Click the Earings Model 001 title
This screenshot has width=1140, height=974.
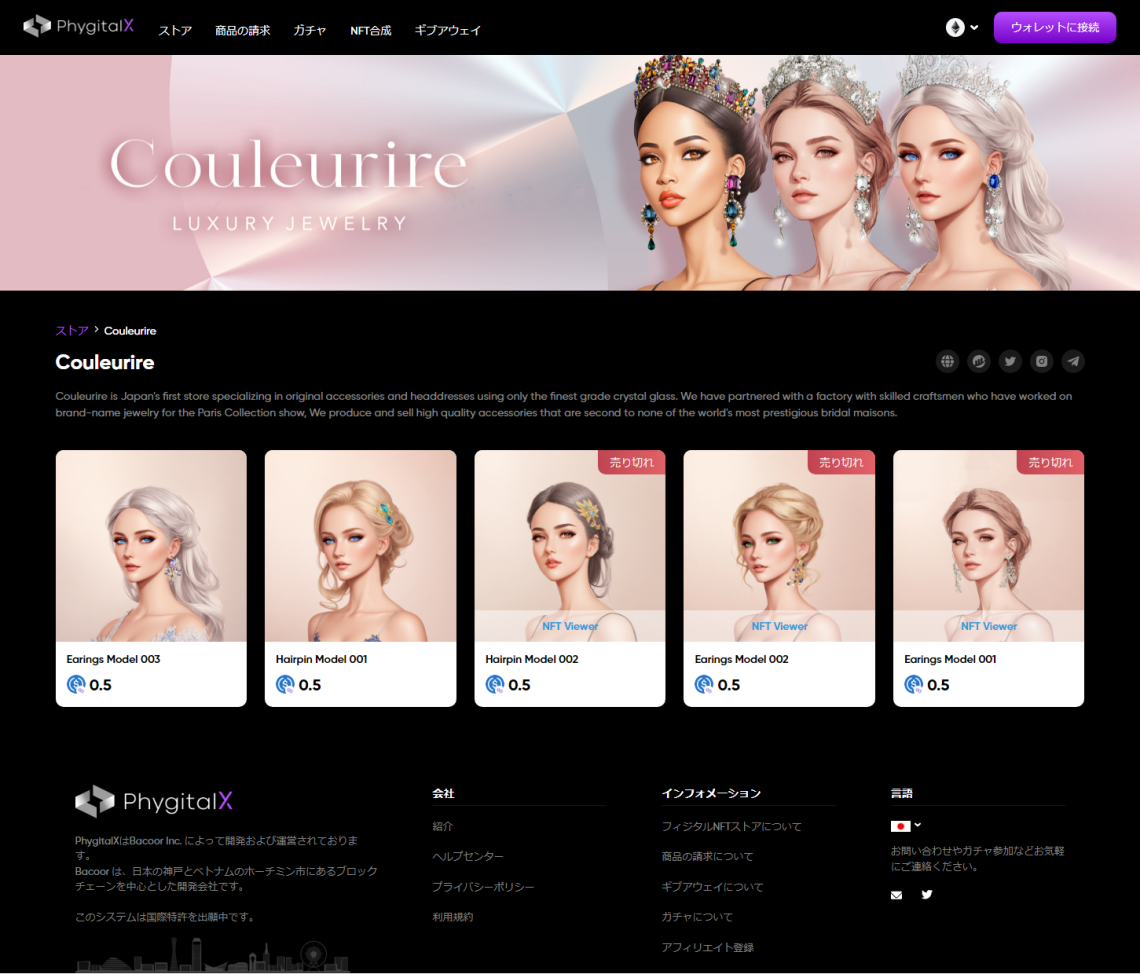pos(950,659)
